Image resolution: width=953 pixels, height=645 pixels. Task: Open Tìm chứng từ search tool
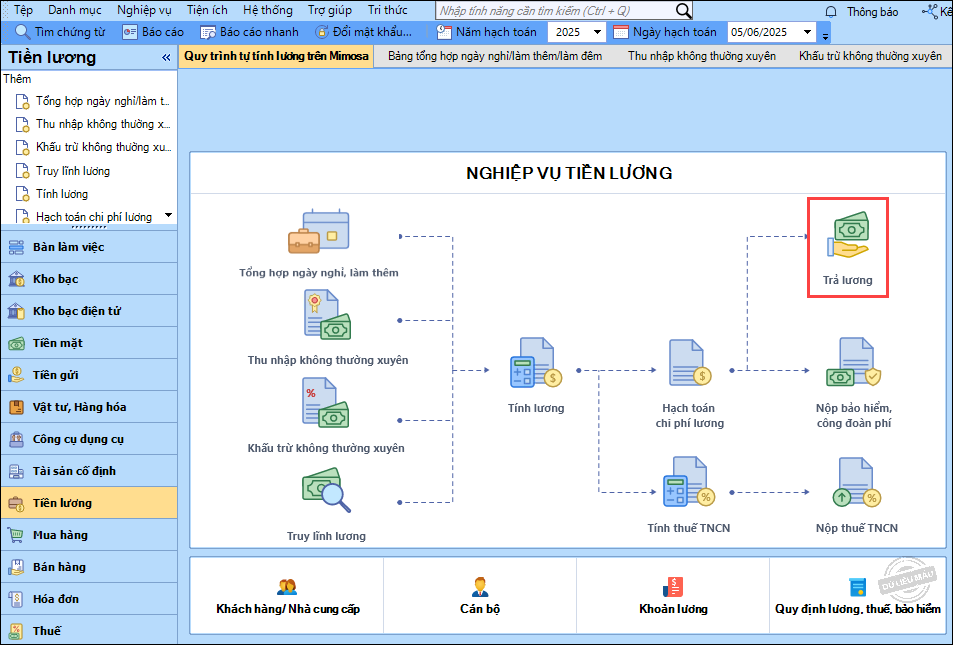pyautogui.click(x=60, y=32)
